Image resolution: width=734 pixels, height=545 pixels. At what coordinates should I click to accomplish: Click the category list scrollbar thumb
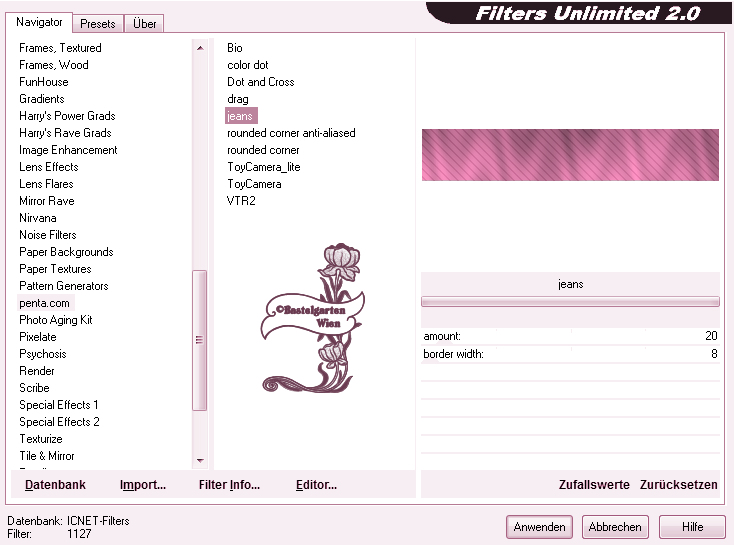[200, 340]
